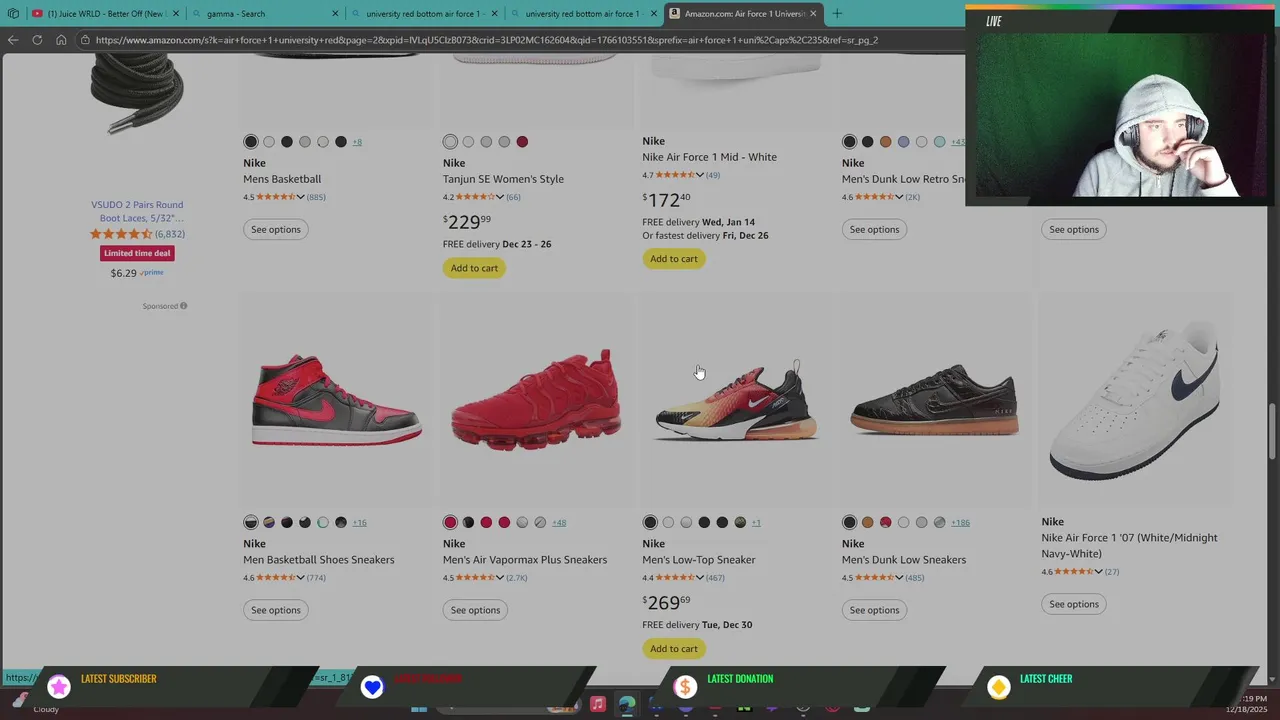The width and height of the screenshot is (1280, 720).
Task: Add Men's Low-Top Sneaker to cart
Action: tap(674, 649)
